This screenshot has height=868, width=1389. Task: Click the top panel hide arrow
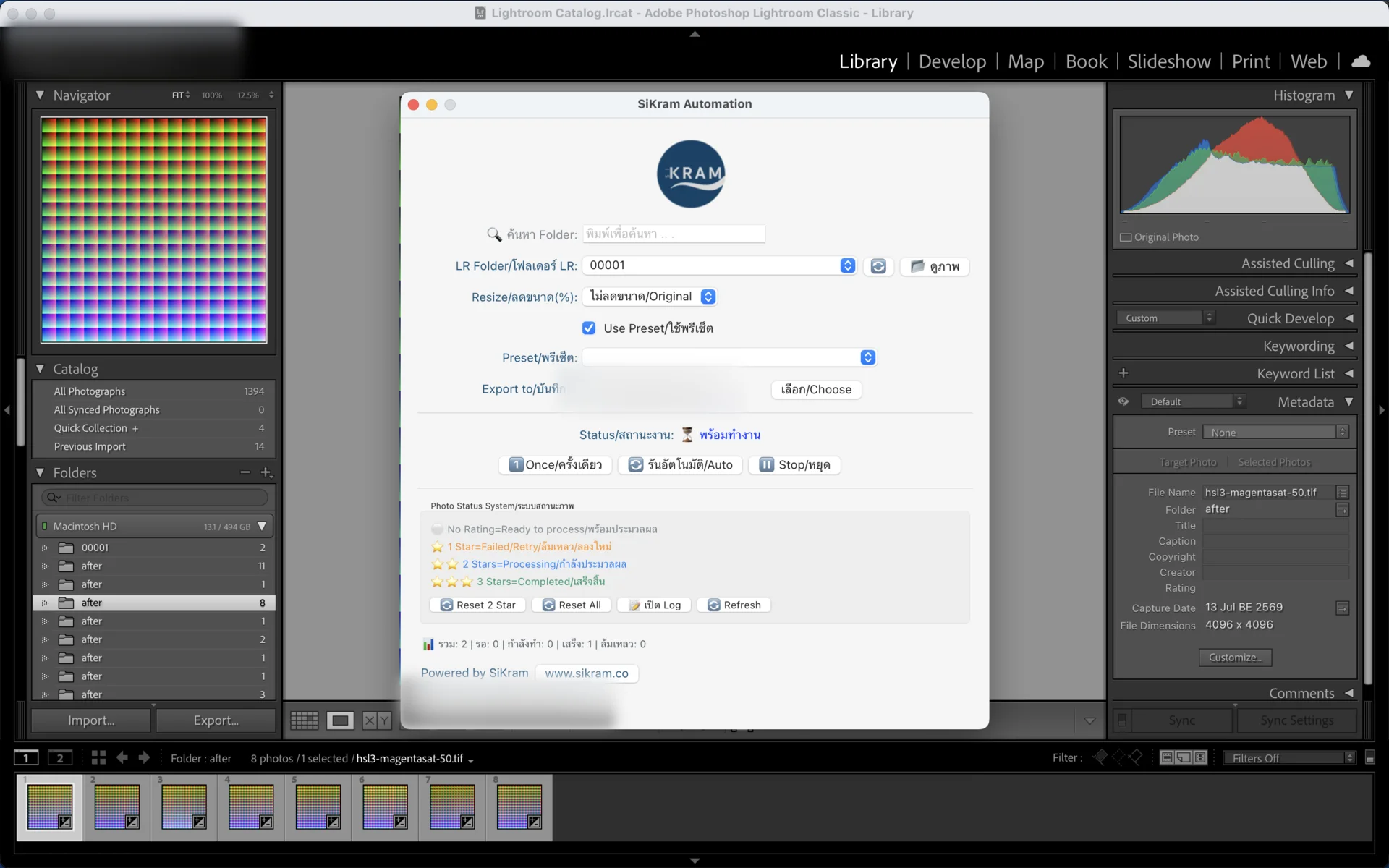[694, 34]
